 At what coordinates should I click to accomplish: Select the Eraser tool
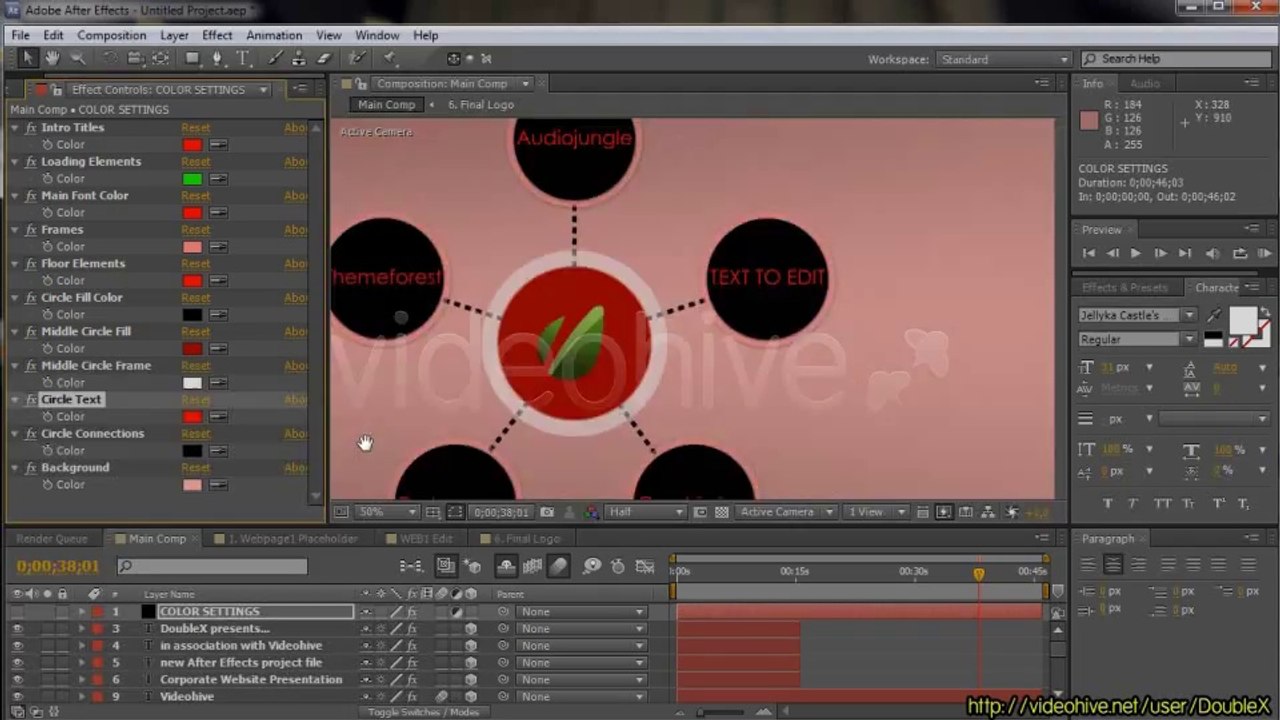click(324, 58)
